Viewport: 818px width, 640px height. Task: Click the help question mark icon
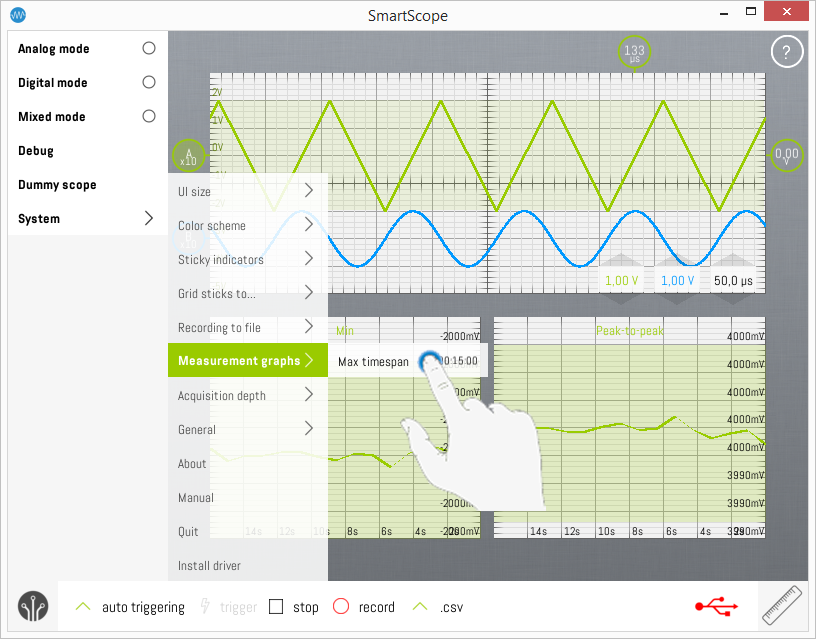tap(787, 53)
